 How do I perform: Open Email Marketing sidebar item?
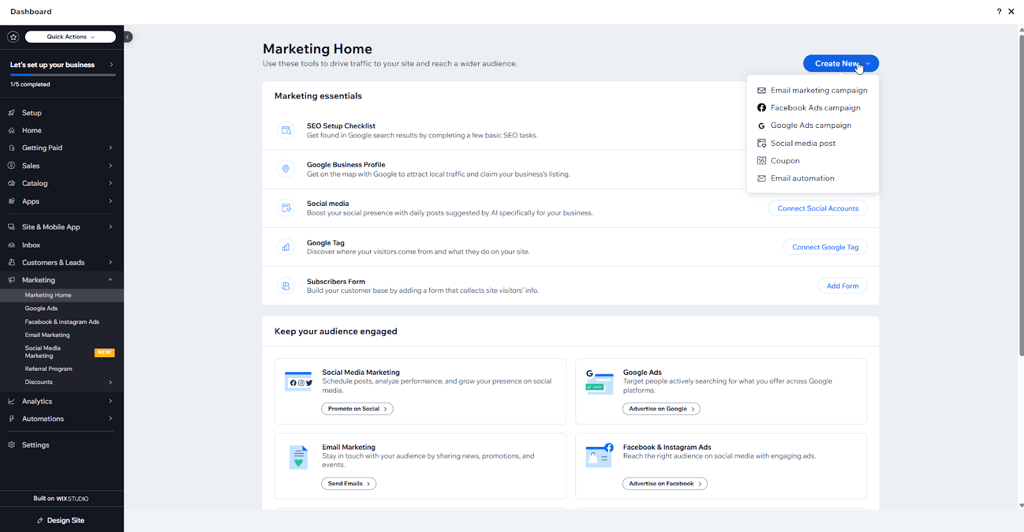click(47, 335)
